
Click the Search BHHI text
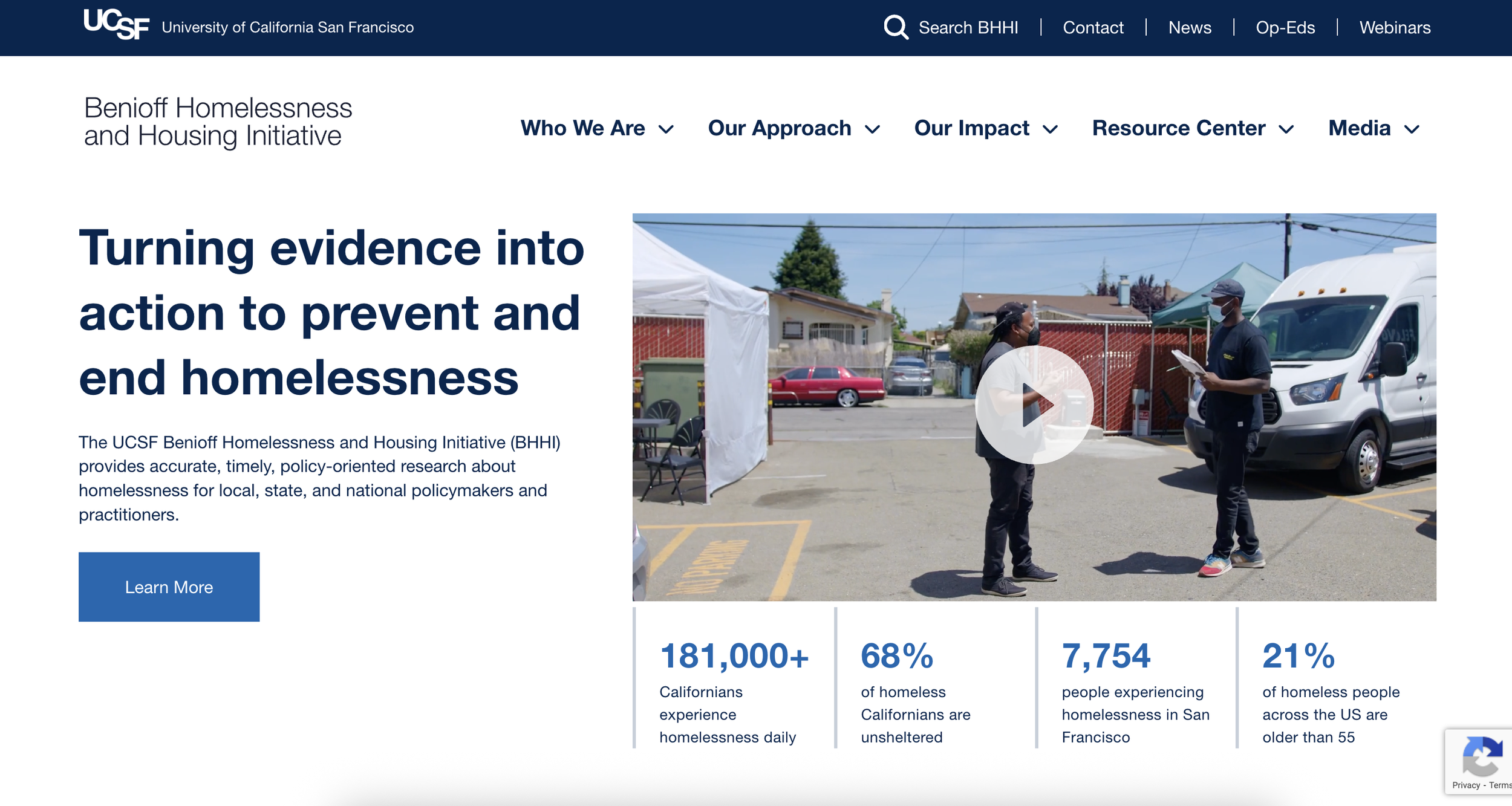[x=968, y=28]
